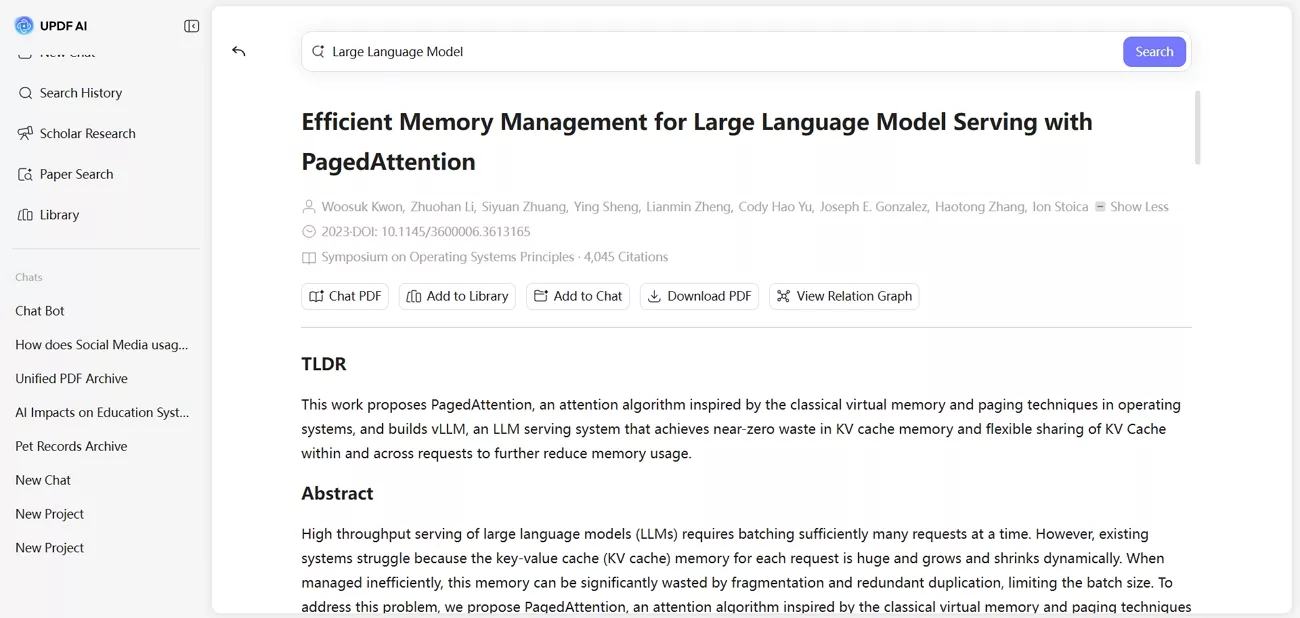Go back using the return arrow icon

(x=238, y=51)
